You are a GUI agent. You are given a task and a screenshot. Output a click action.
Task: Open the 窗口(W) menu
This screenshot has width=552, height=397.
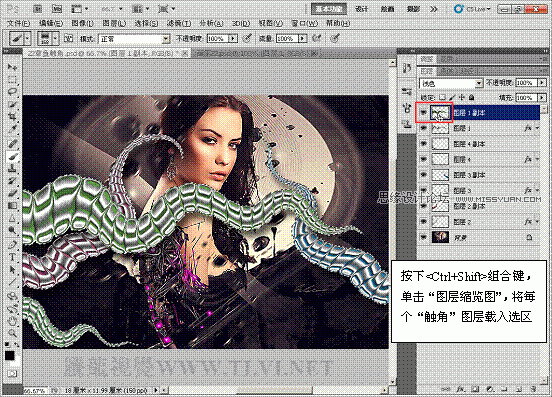(x=305, y=23)
